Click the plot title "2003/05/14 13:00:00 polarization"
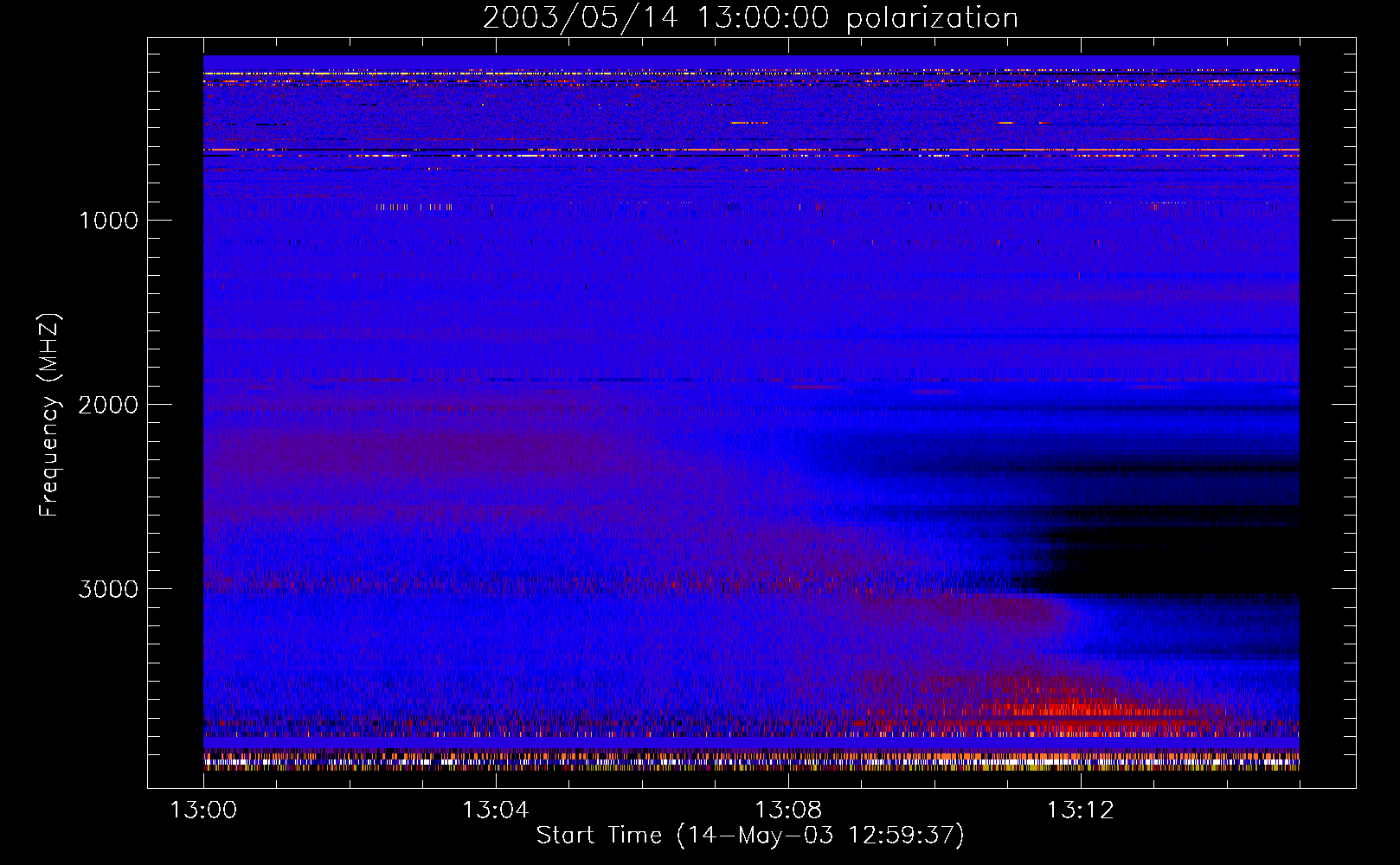Image resolution: width=1400 pixels, height=865 pixels. [750, 18]
